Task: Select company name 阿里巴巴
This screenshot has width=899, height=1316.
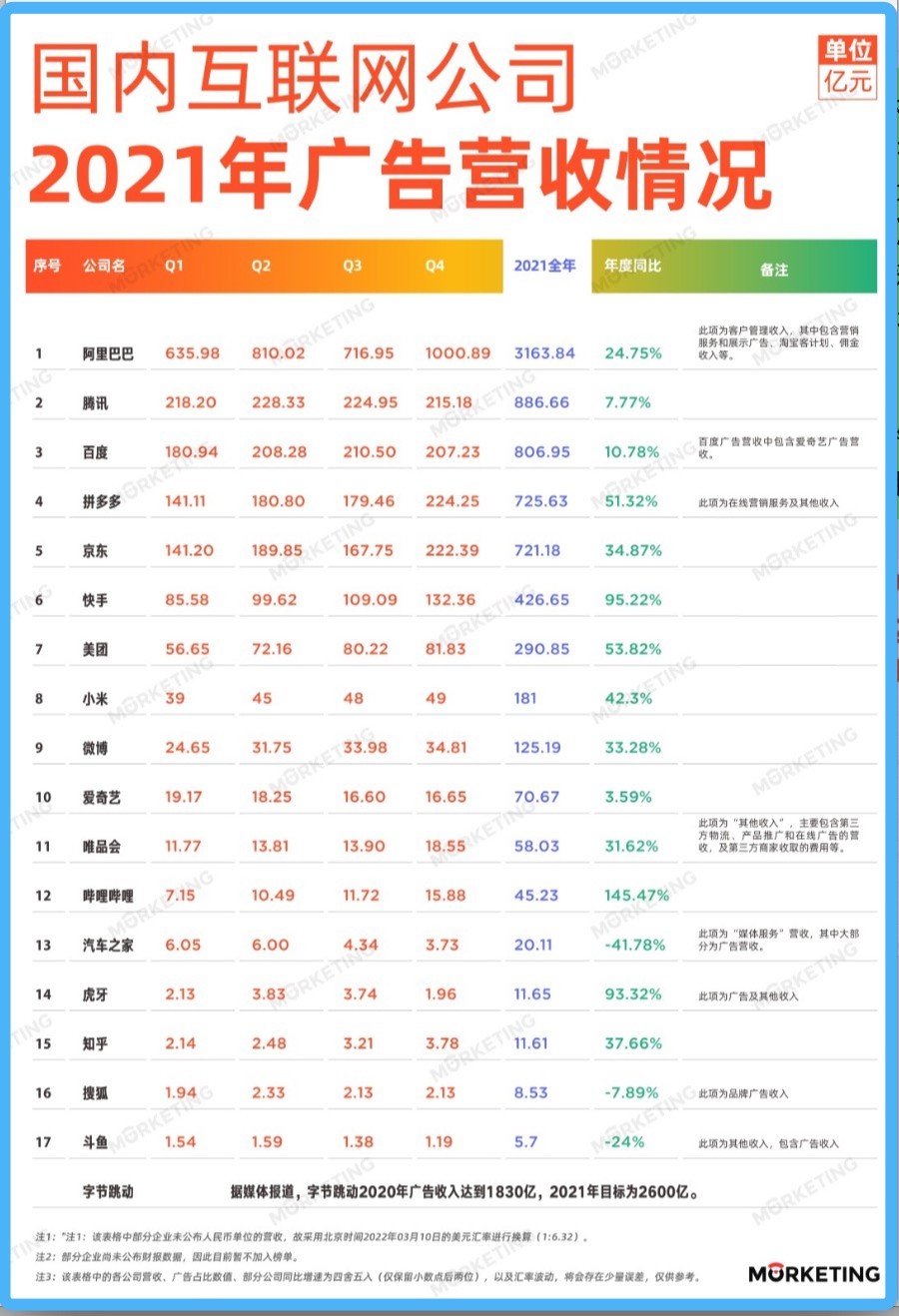Action: pos(108,353)
